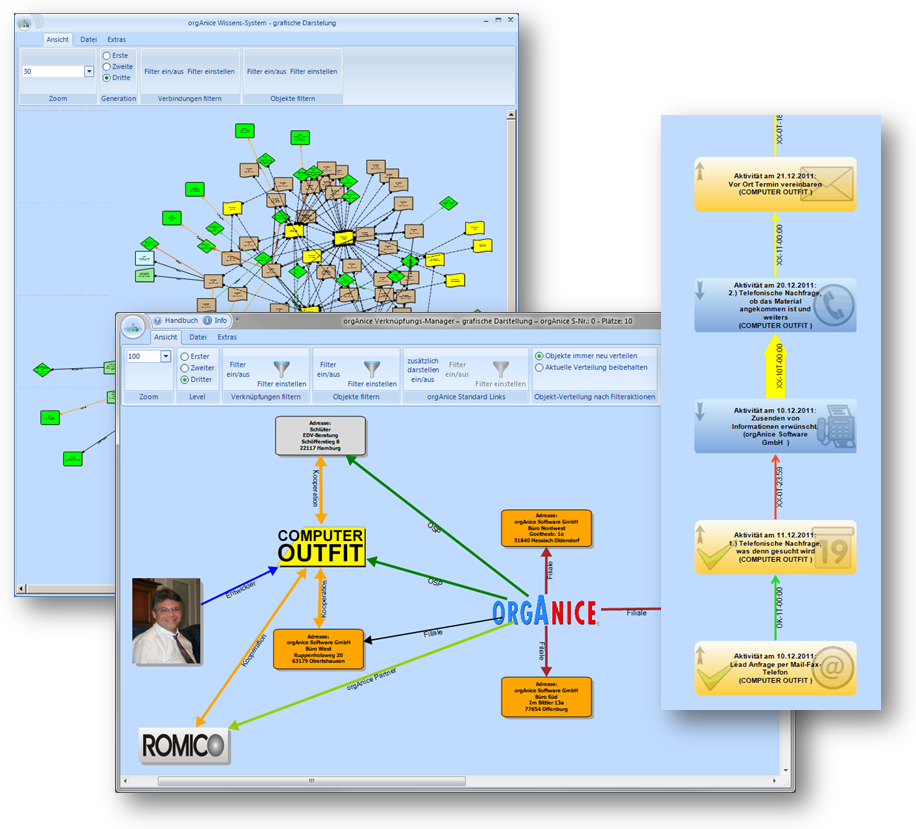Click scroll-left arrow in Wissens-System window
Screen dimensions: 916x829
(22, 588)
